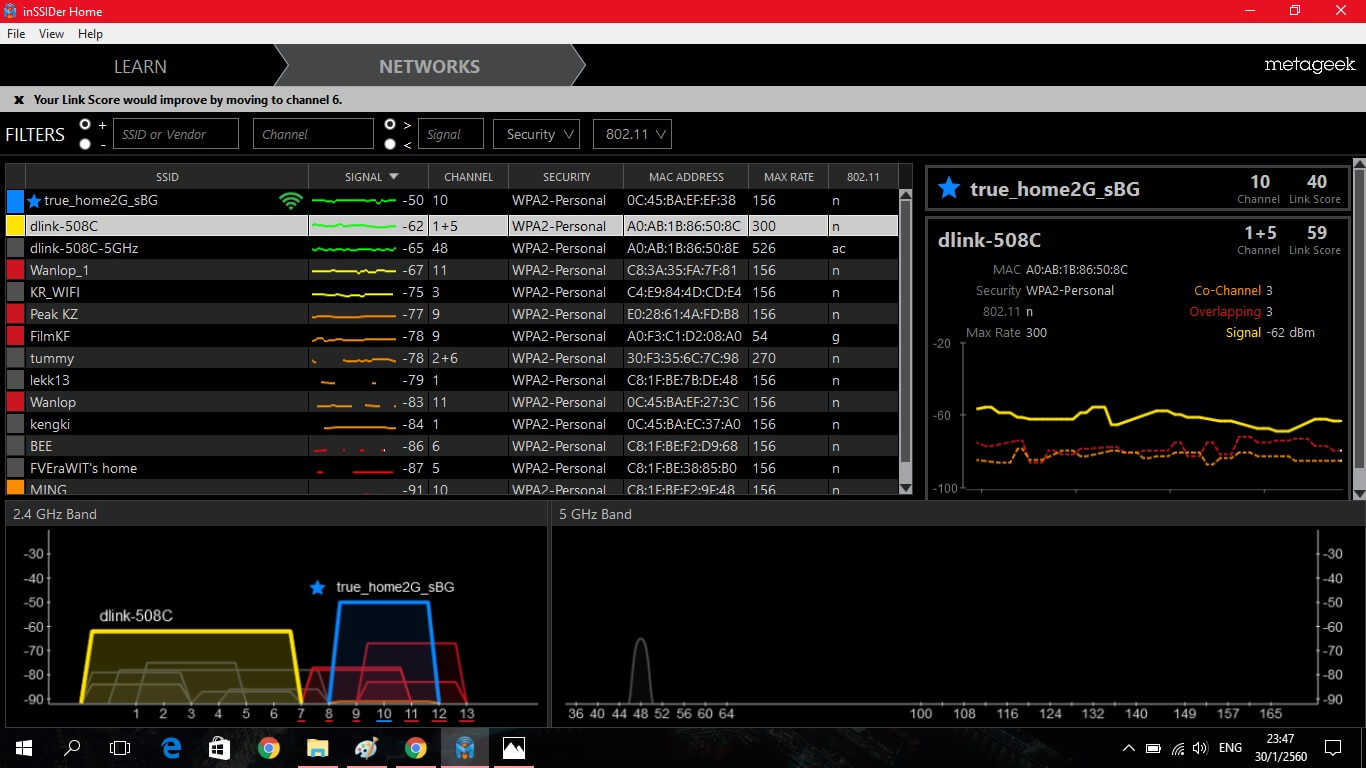Select the dlink-508C-5GHz network row
Screen dimensions: 1366x768
click(x=452, y=248)
